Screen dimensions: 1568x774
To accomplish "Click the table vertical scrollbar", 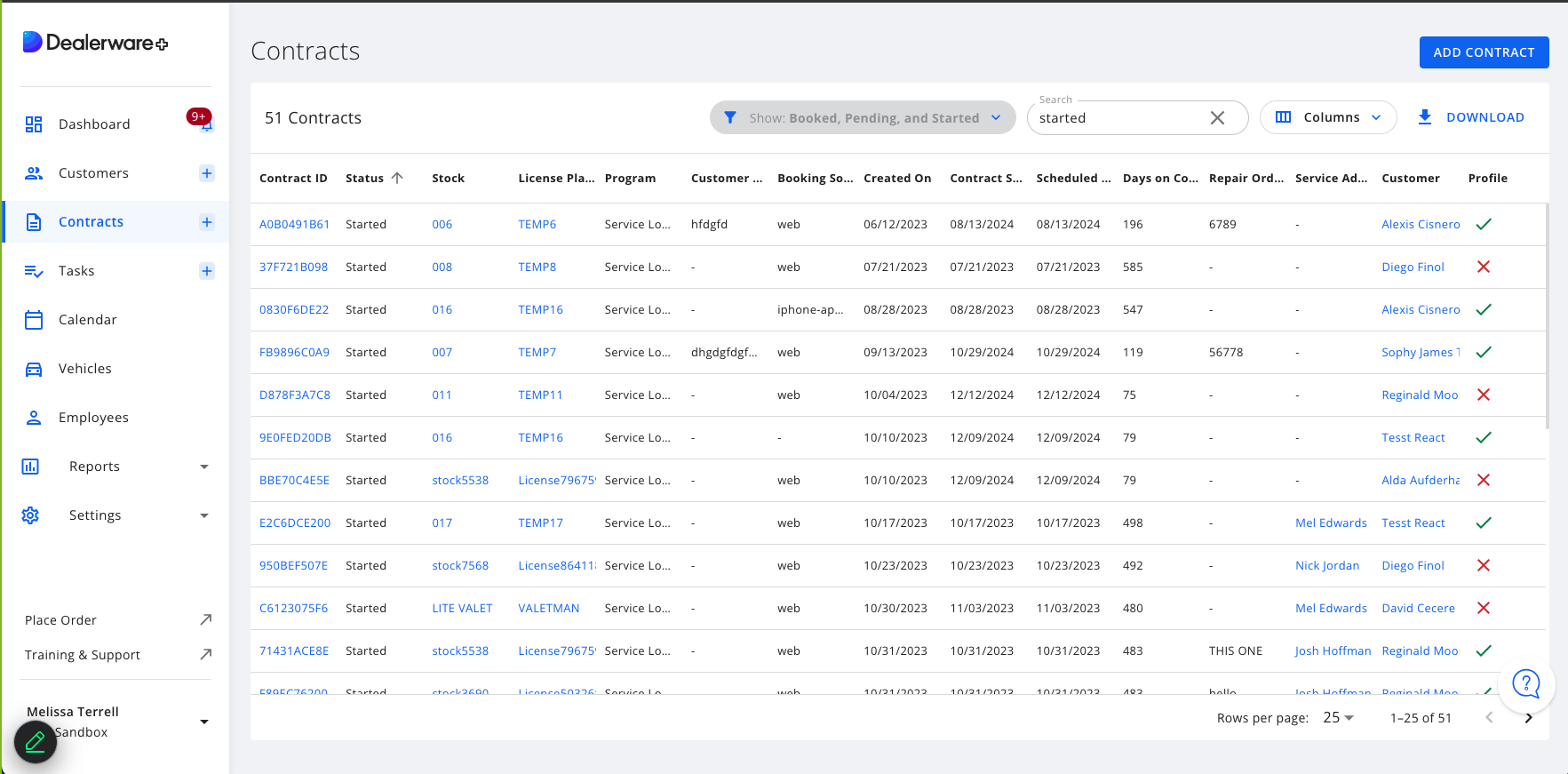I will 1547,315.
